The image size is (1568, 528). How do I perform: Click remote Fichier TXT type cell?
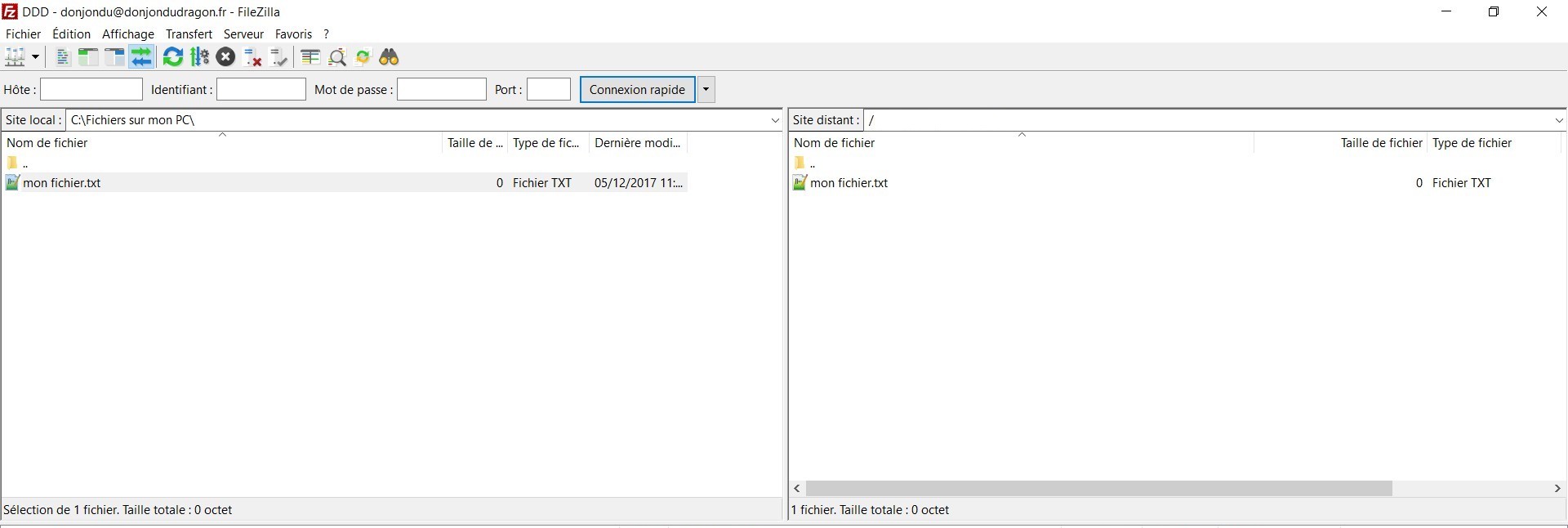1462,183
